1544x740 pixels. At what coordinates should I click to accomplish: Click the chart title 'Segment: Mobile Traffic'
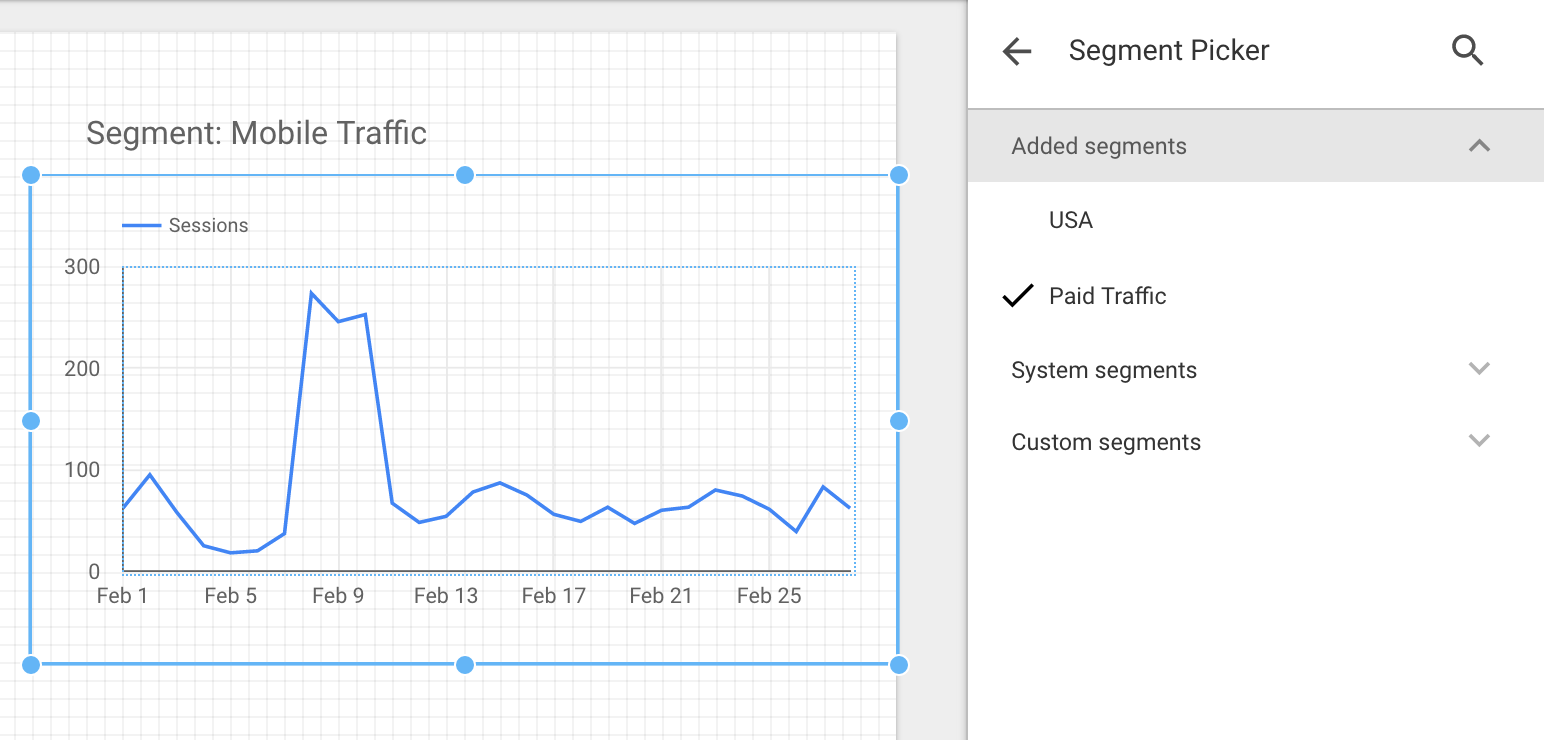tap(256, 133)
